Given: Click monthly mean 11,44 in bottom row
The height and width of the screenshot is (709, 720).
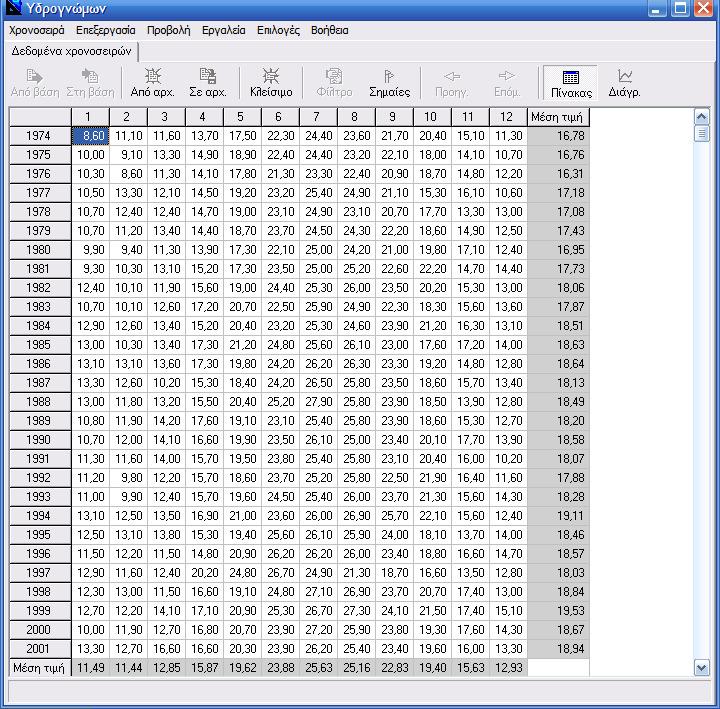Looking at the screenshot, I should pyautogui.click(x=129, y=668).
